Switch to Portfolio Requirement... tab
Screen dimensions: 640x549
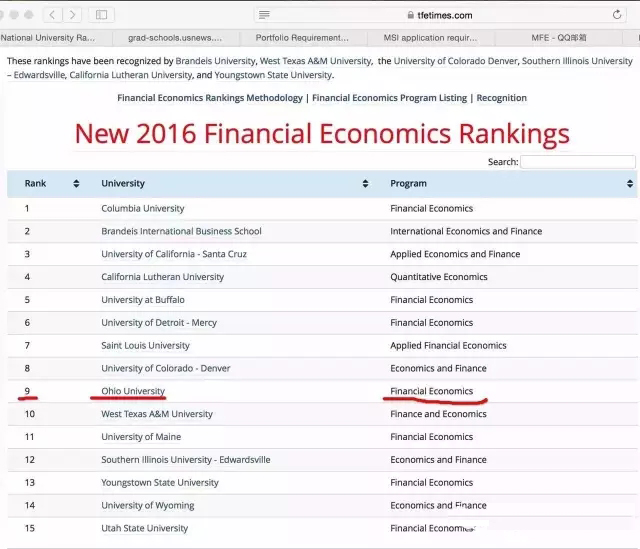tap(302, 38)
